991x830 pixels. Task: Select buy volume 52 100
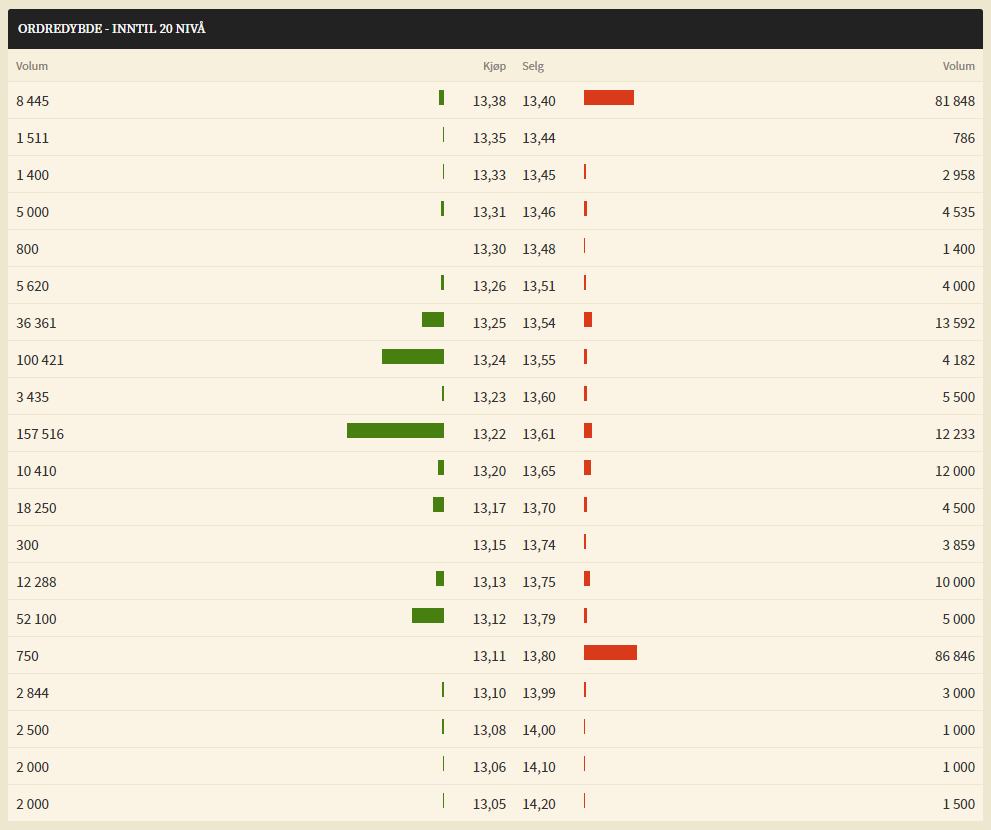click(36, 619)
